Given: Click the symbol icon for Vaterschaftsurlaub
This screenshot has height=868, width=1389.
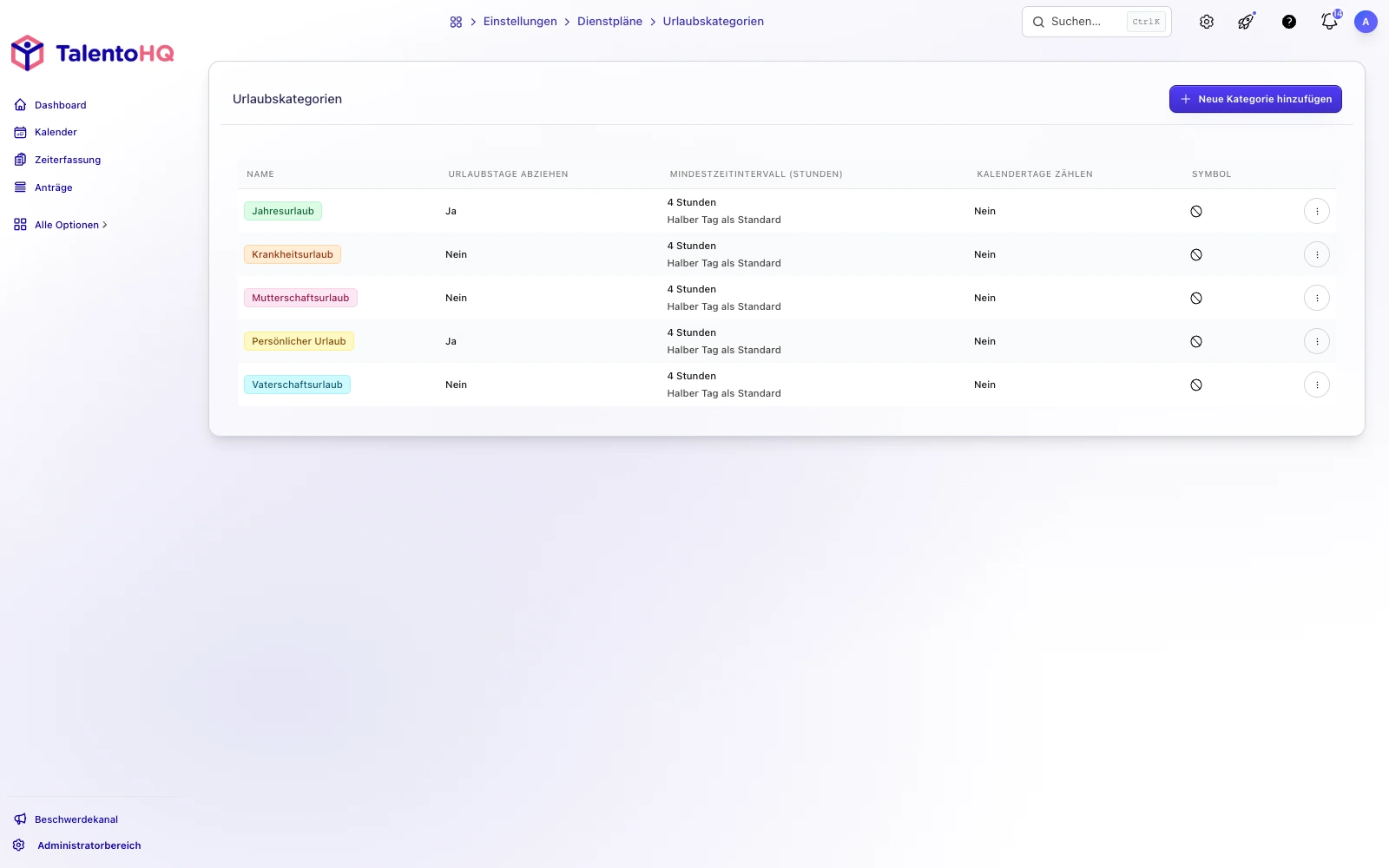Looking at the screenshot, I should click(1196, 385).
